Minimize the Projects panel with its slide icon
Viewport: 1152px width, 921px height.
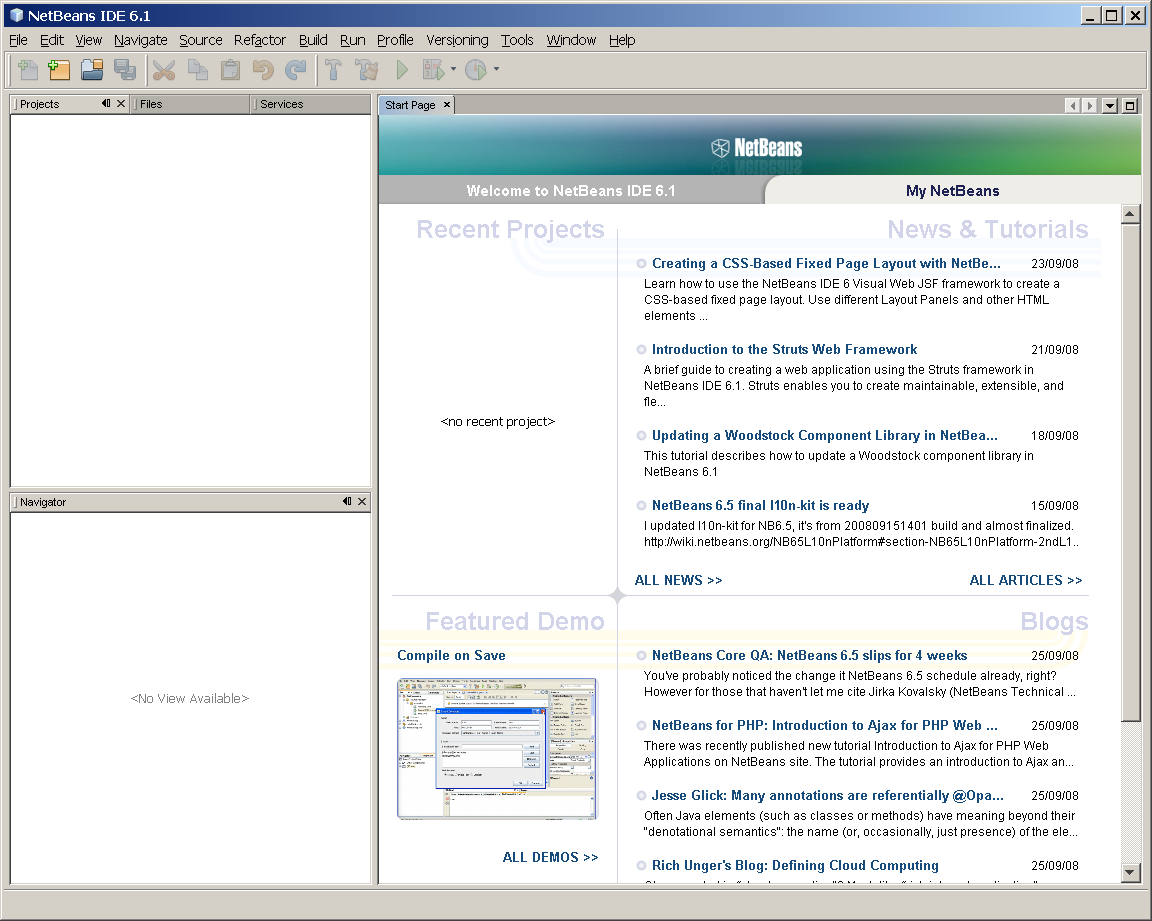point(106,104)
